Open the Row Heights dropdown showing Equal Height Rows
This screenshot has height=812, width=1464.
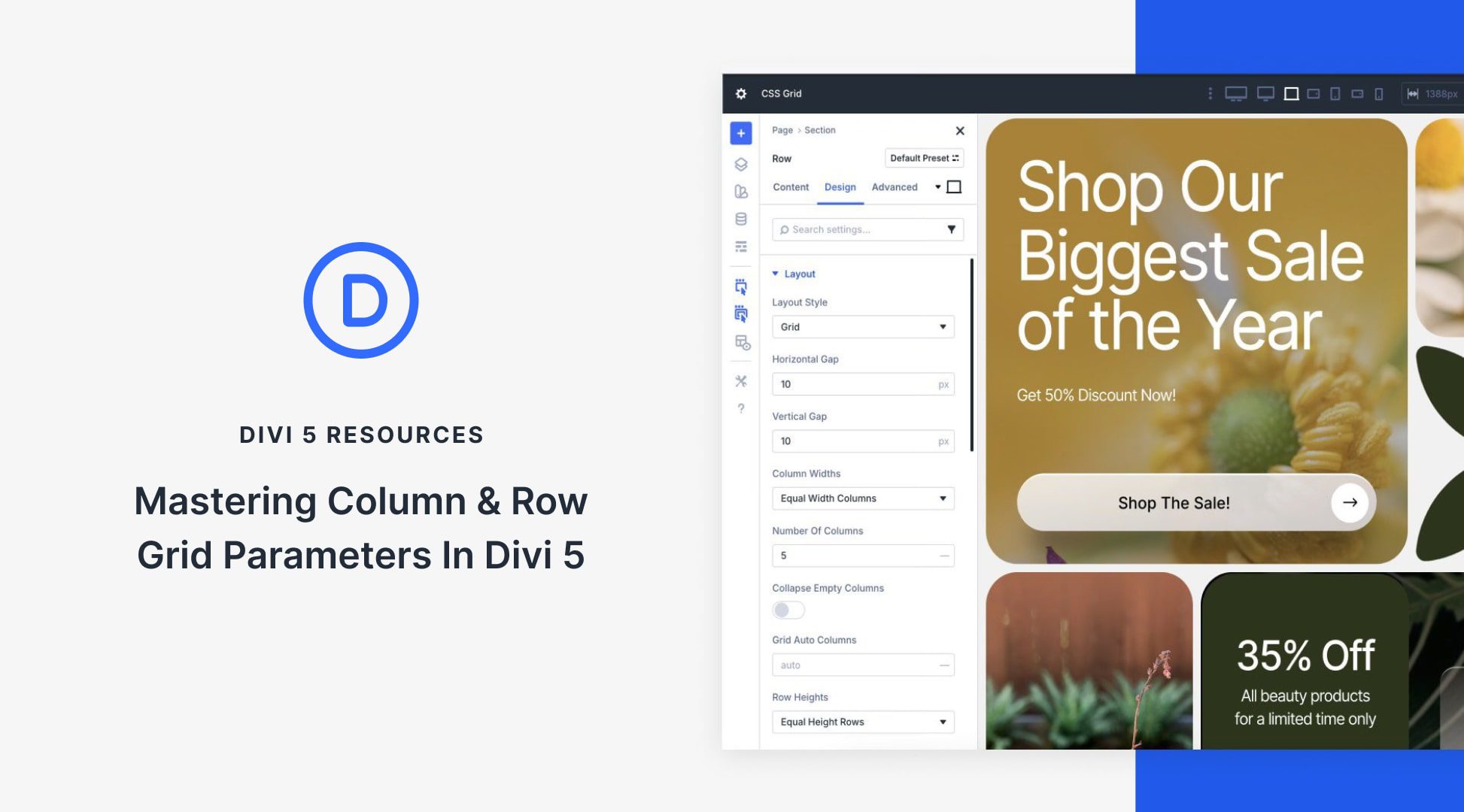pos(862,721)
